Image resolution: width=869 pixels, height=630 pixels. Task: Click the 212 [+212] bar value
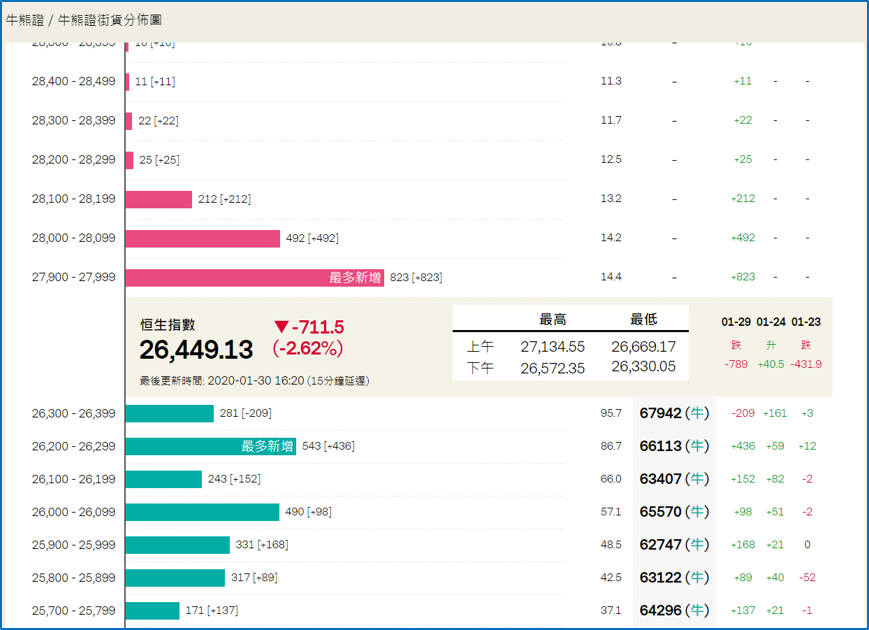coord(224,199)
